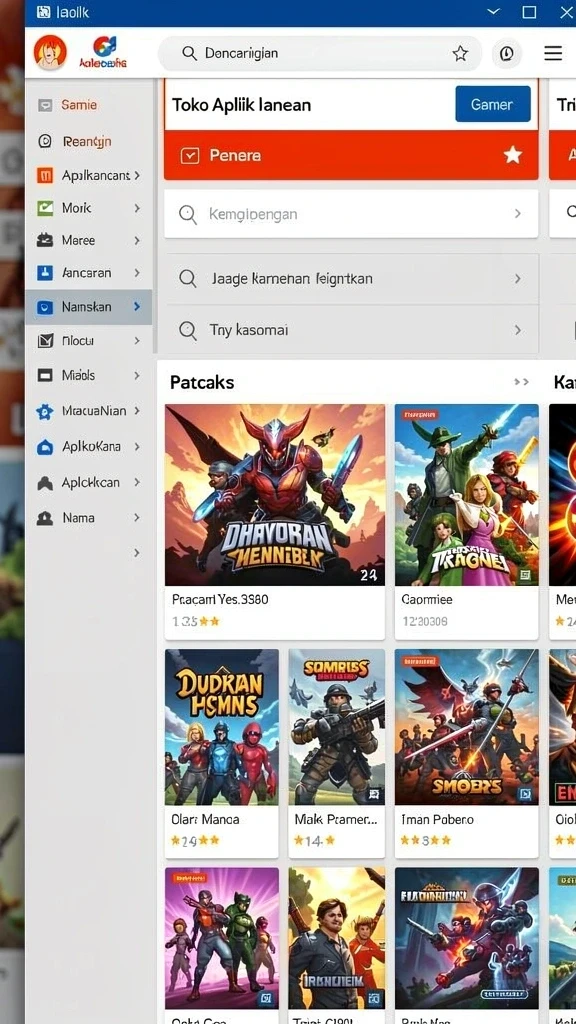Select Nama in the sidebar
Screen dimensions: 576x1024
click(x=78, y=518)
